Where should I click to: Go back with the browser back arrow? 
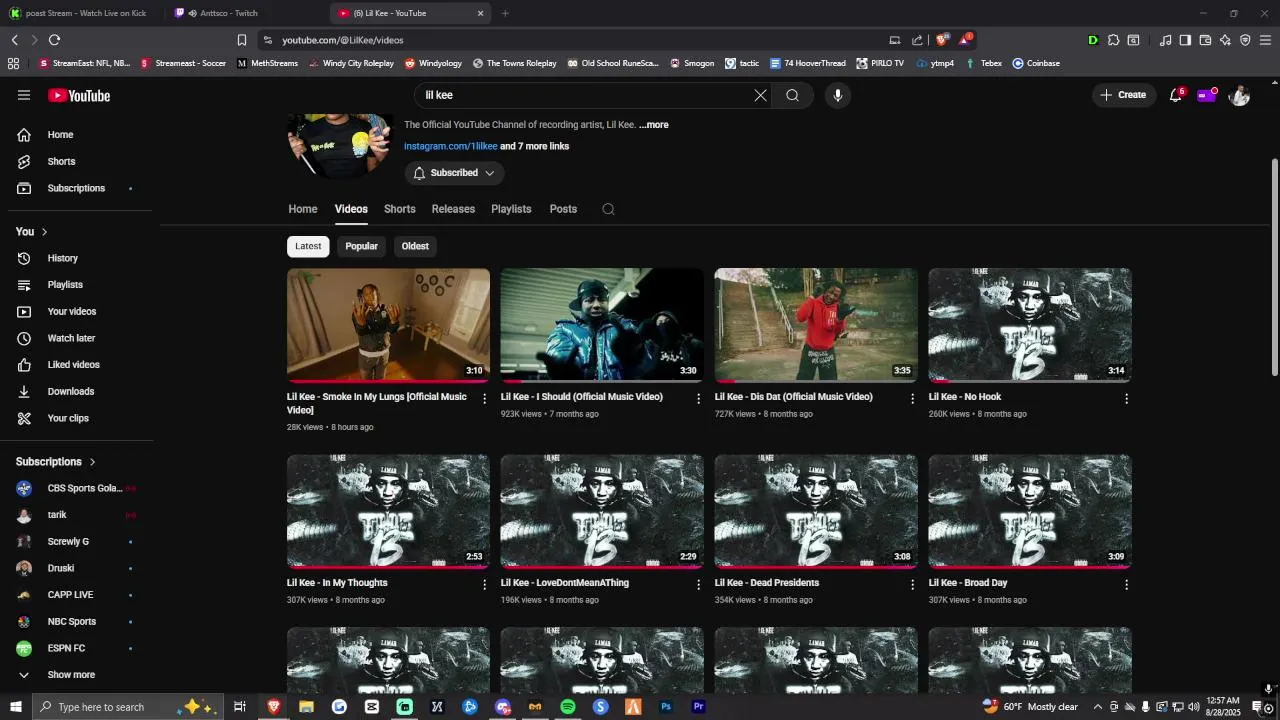click(x=14, y=40)
